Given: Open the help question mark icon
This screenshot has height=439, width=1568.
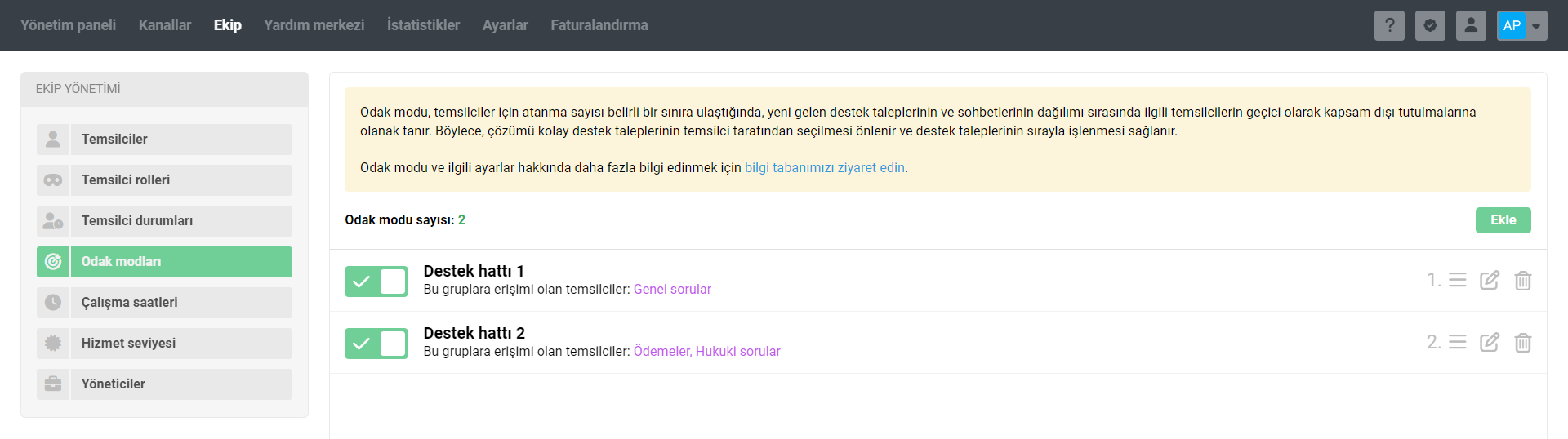Looking at the screenshot, I should click(x=1389, y=25).
